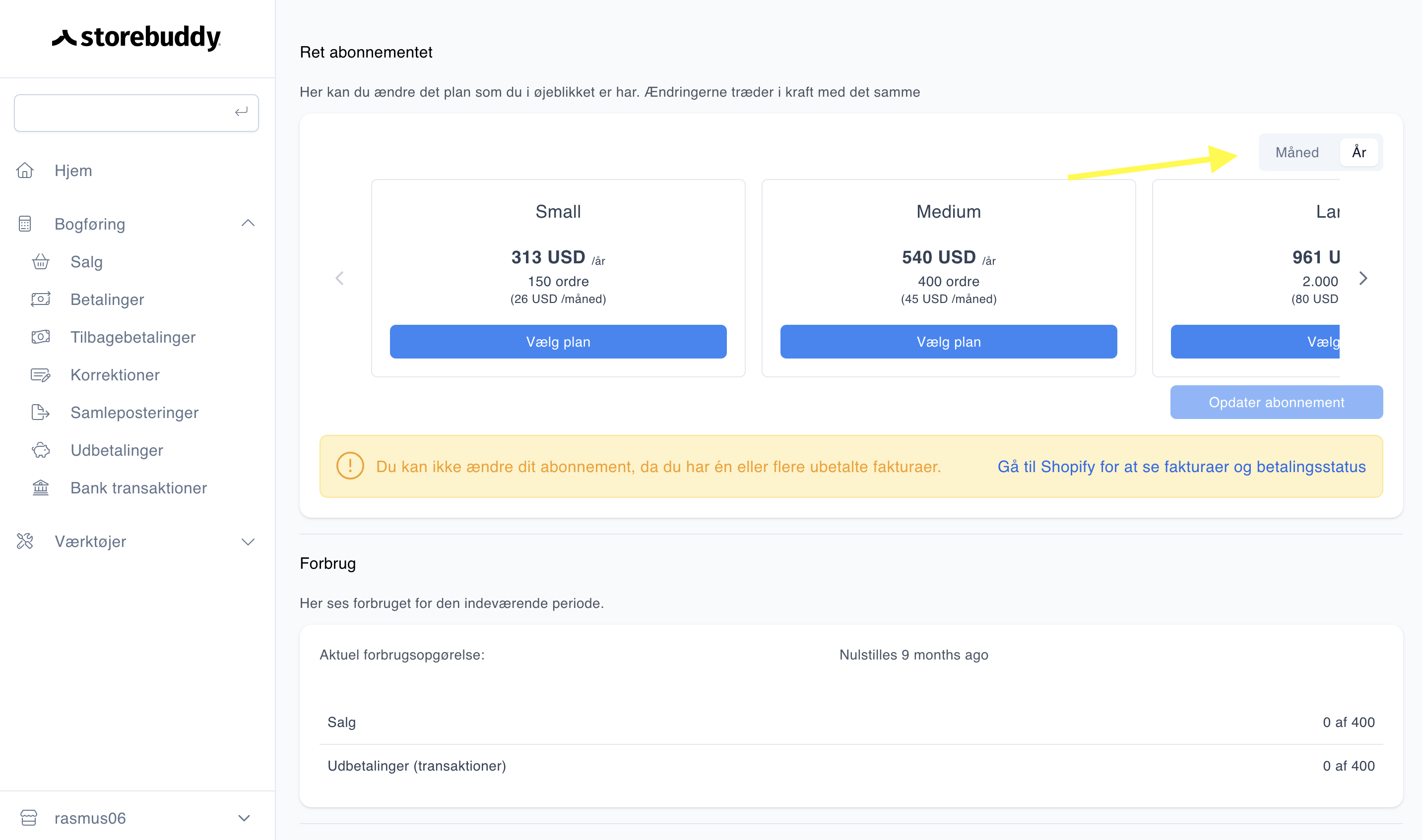1422x840 pixels.
Task: Click the Samleposteringer document icon
Action: click(x=41, y=412)
